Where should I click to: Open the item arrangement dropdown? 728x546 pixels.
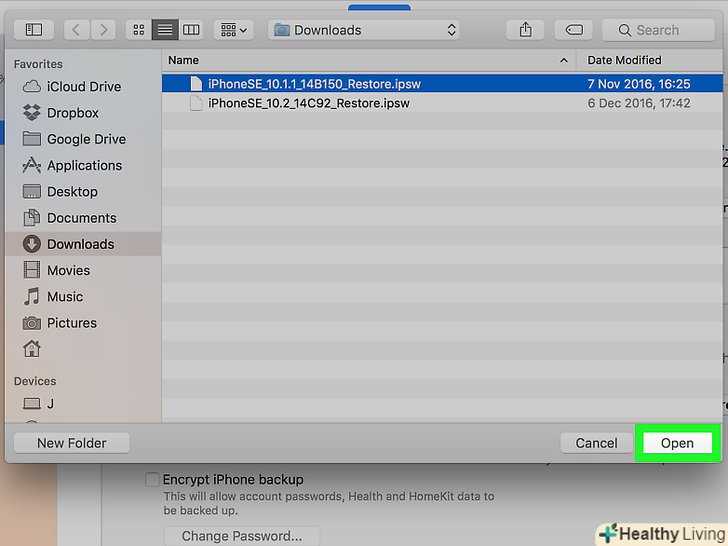[x=234, y=30]
